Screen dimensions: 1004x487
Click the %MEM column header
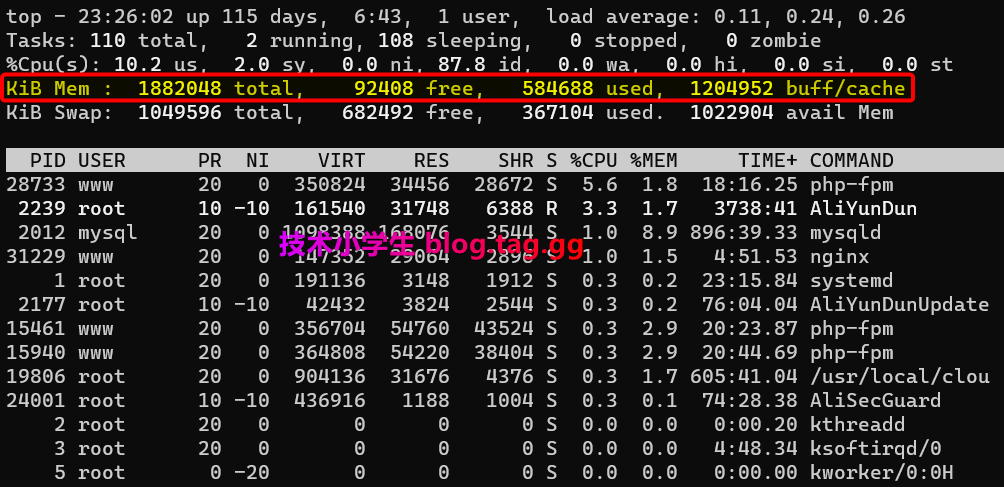(x=654, y=160)
